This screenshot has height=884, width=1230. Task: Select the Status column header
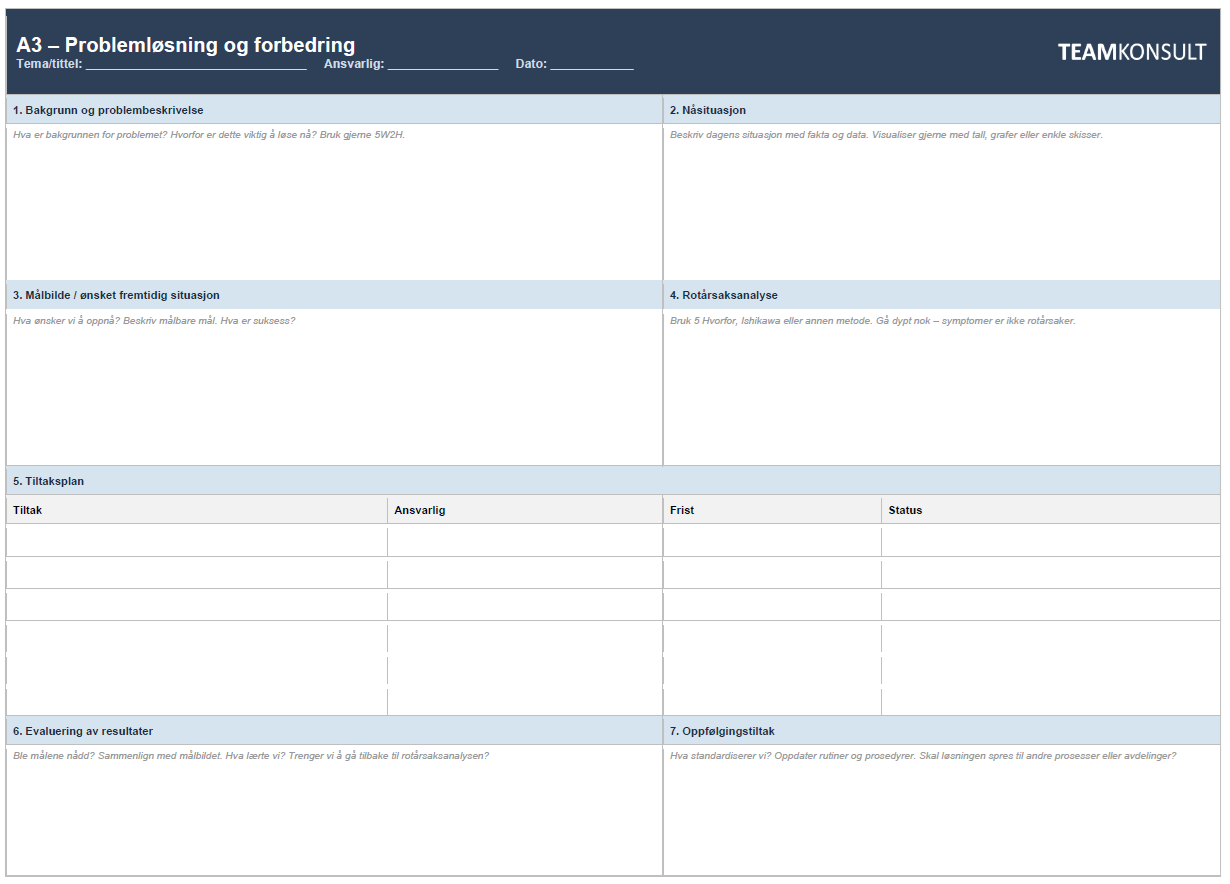(905, 510)
